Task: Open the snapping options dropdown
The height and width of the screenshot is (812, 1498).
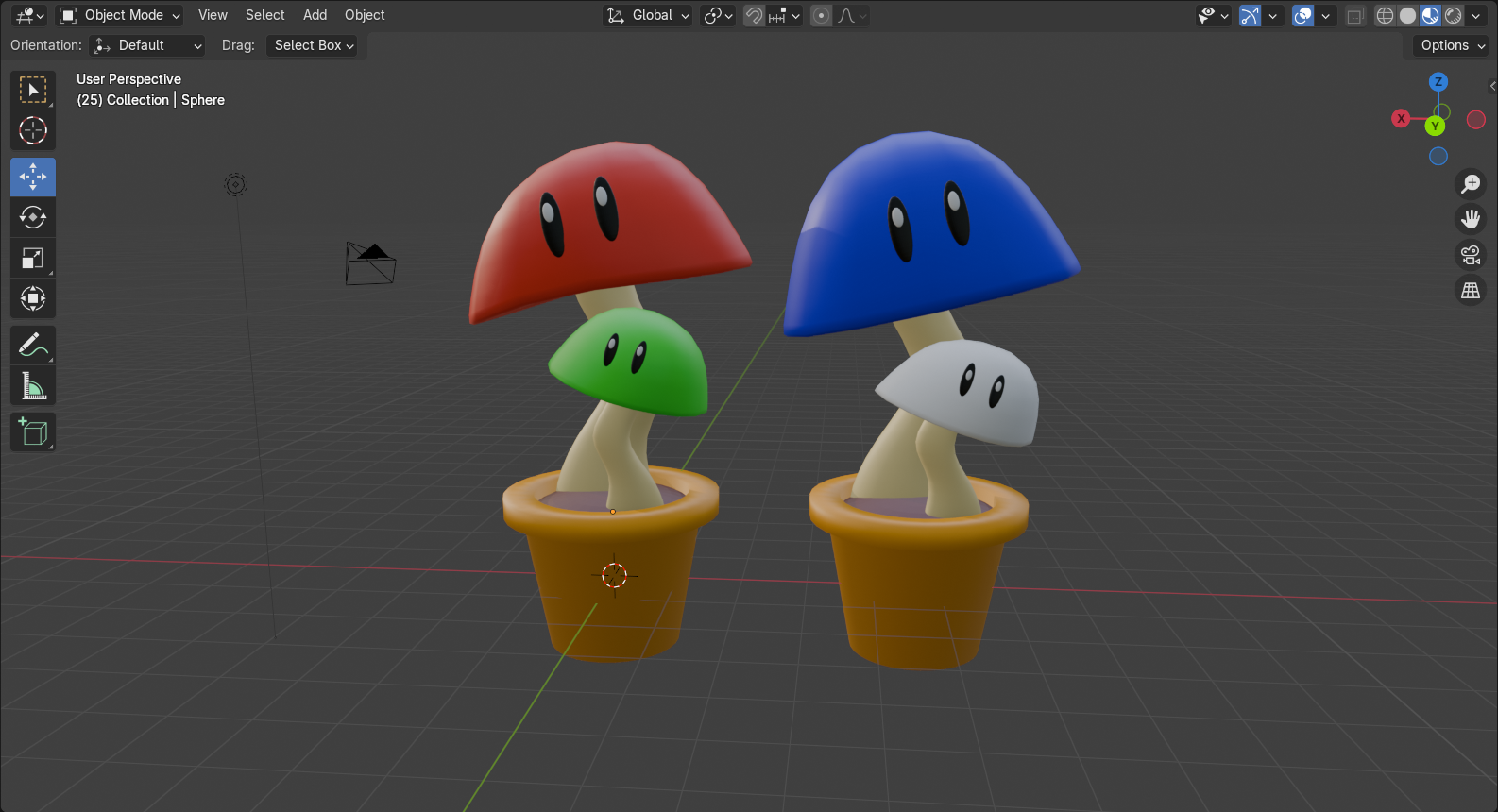Action: pos(784,15)
